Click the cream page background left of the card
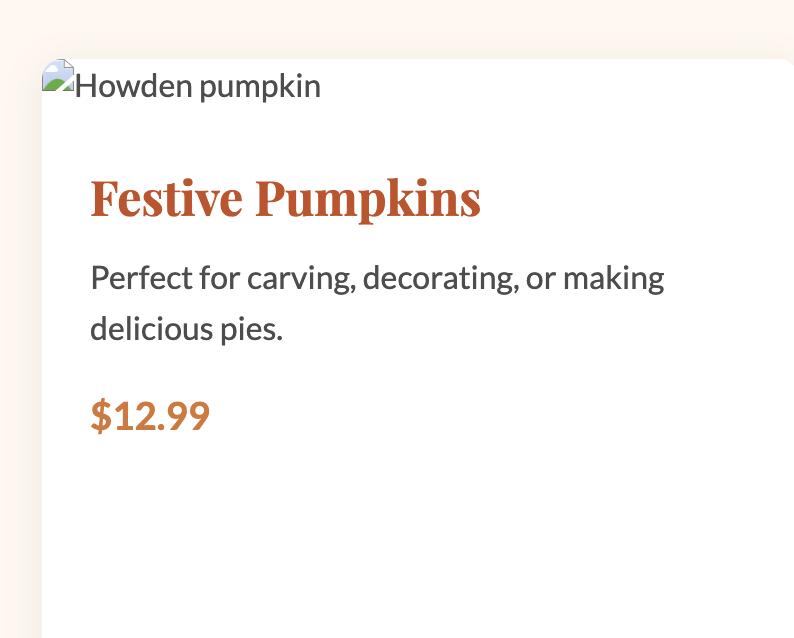 tap(20, 350)
